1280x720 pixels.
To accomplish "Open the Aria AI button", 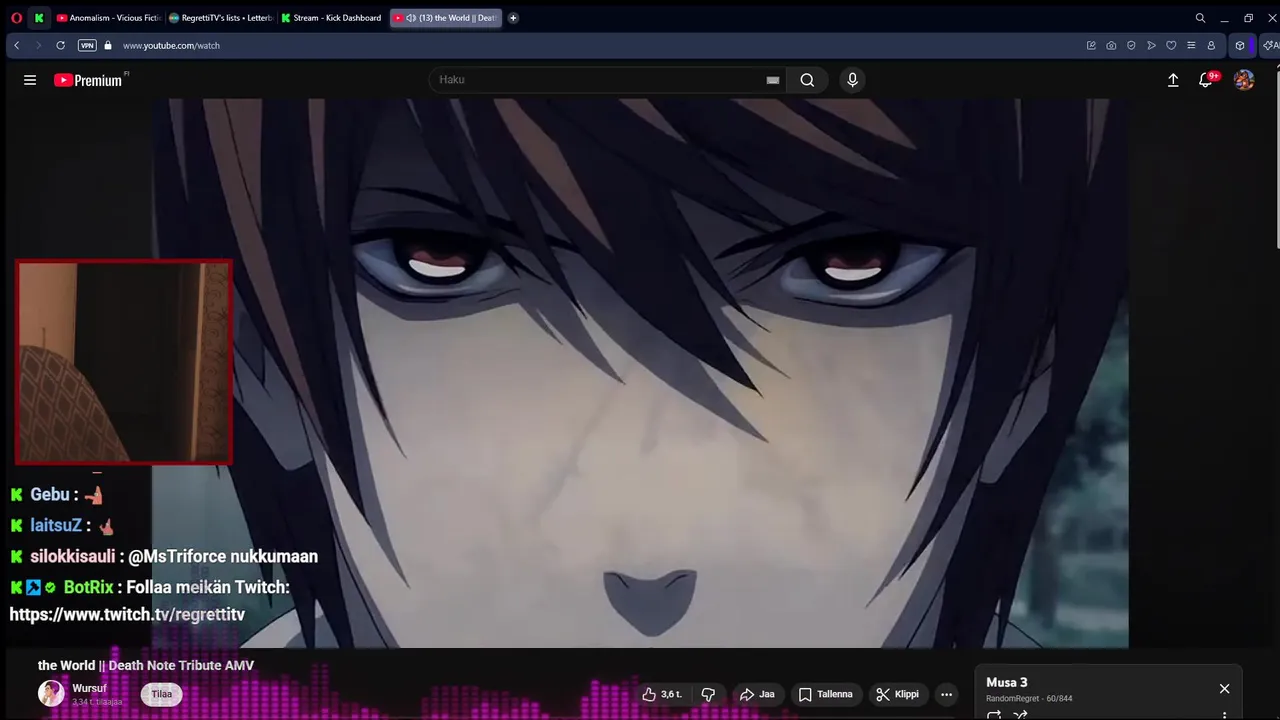I will [x=1270, y=45].
